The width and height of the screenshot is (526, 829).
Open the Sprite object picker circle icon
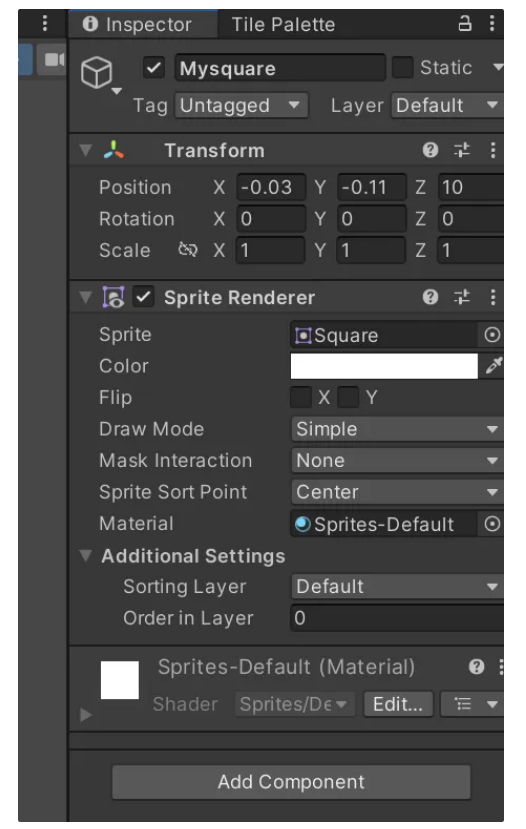492,335
